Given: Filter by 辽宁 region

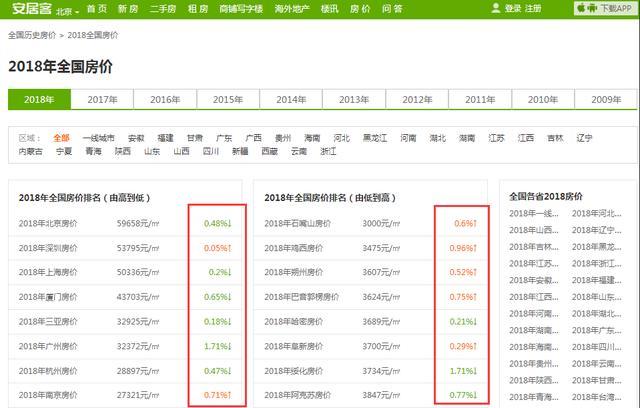Looking at the screenshot, I should [x=584, y=138].
